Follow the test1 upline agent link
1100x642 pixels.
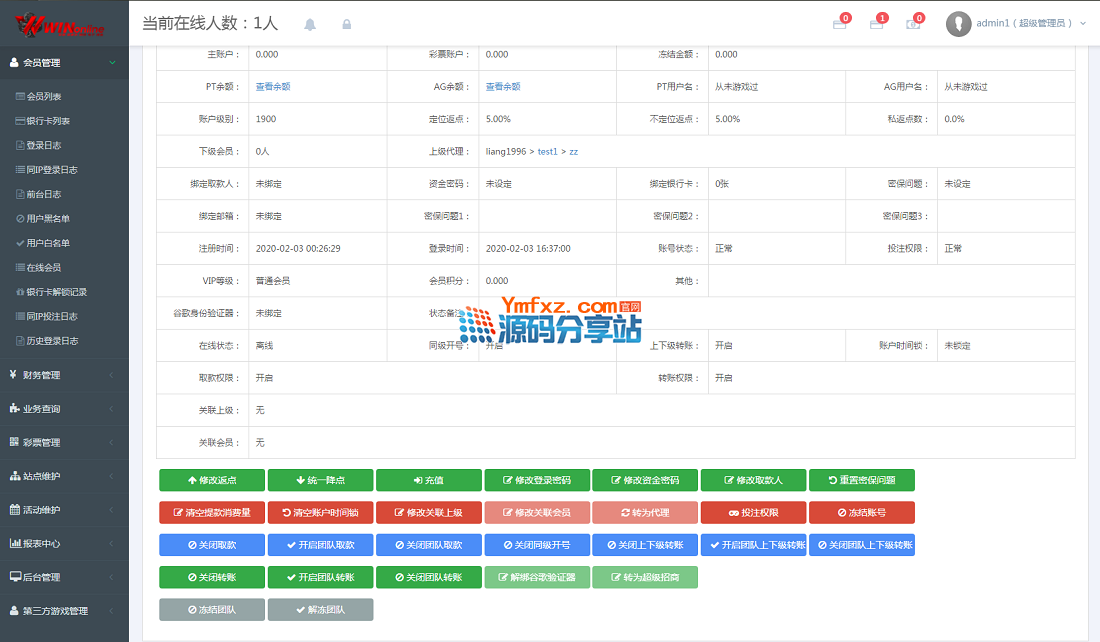(x=548, y=151)
